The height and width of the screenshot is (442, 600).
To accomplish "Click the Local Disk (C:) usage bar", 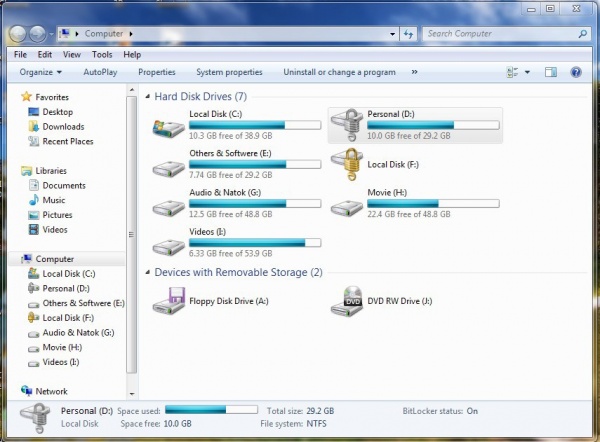I will (255, 125).
